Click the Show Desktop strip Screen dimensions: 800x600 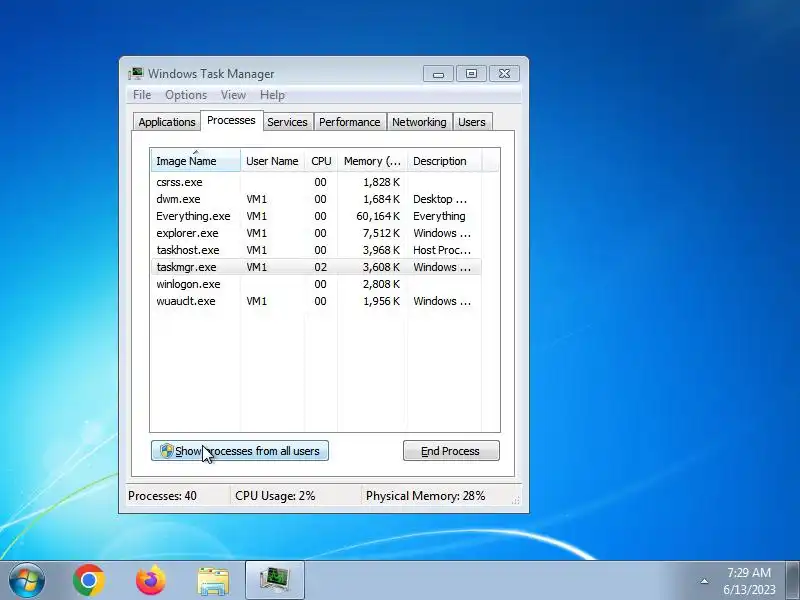tap(792, 581)
